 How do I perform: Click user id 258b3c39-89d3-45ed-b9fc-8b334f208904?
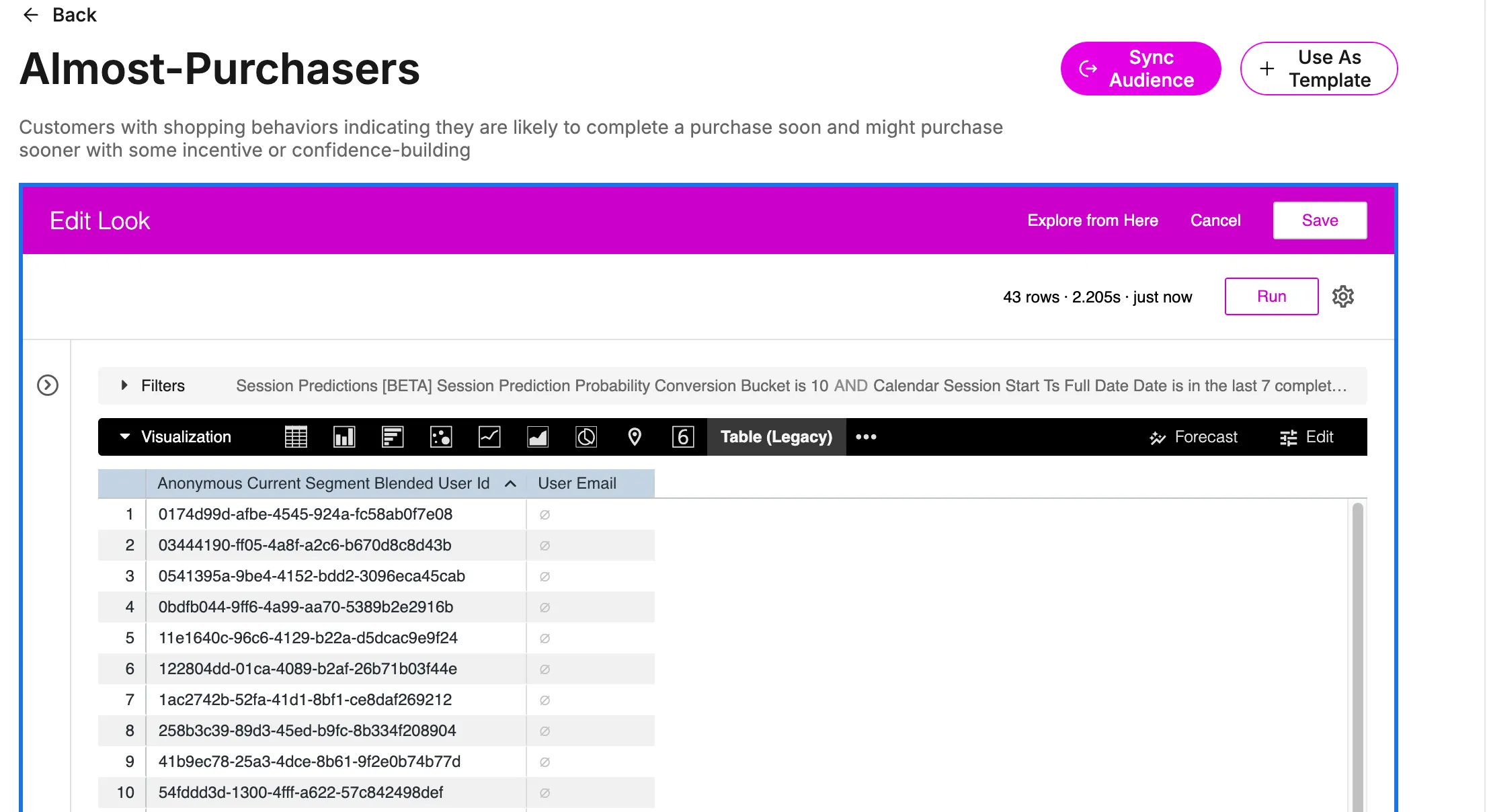(307, 731)
